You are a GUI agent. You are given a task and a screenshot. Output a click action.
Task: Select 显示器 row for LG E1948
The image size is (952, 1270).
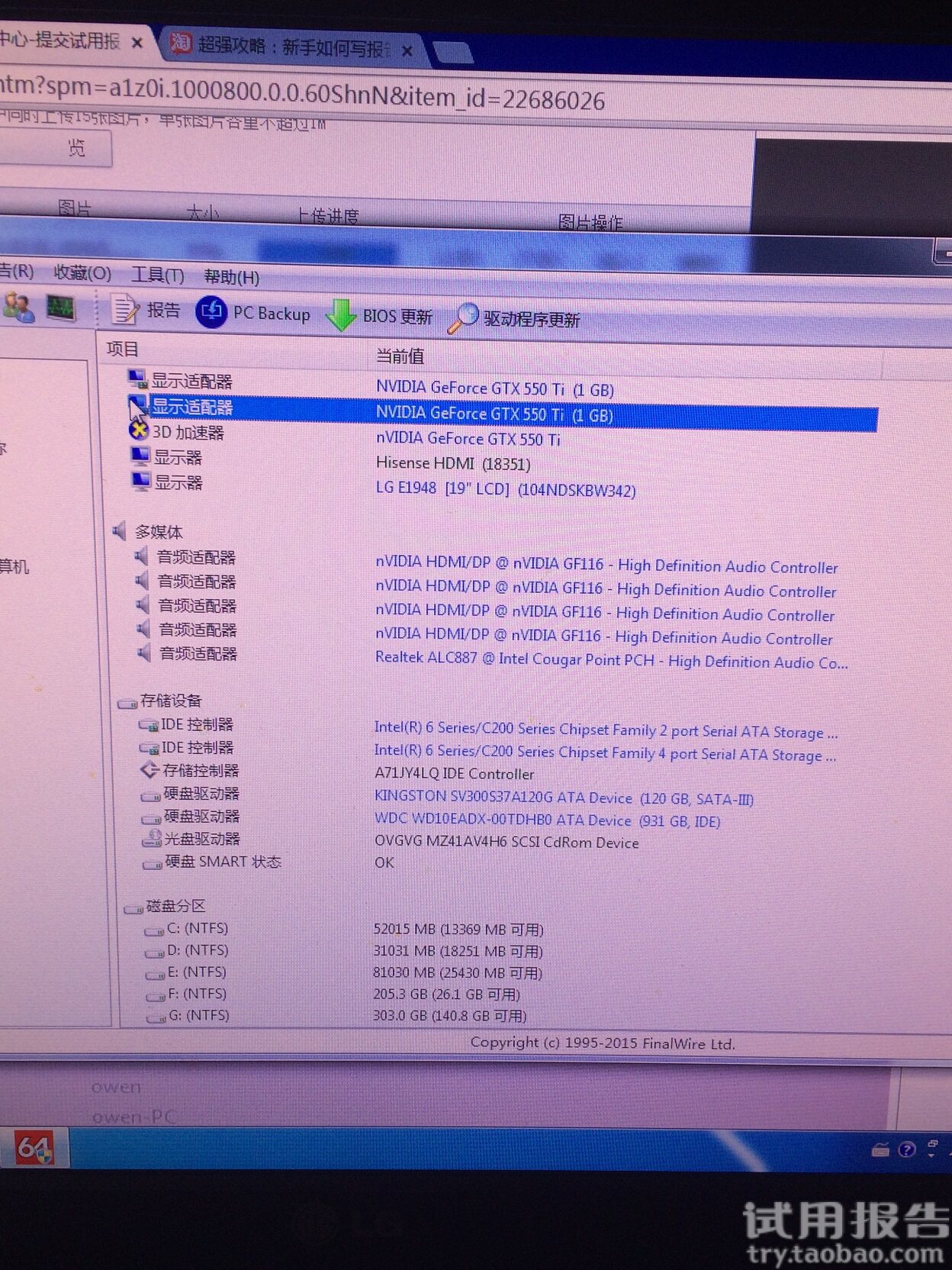point(167,482)
